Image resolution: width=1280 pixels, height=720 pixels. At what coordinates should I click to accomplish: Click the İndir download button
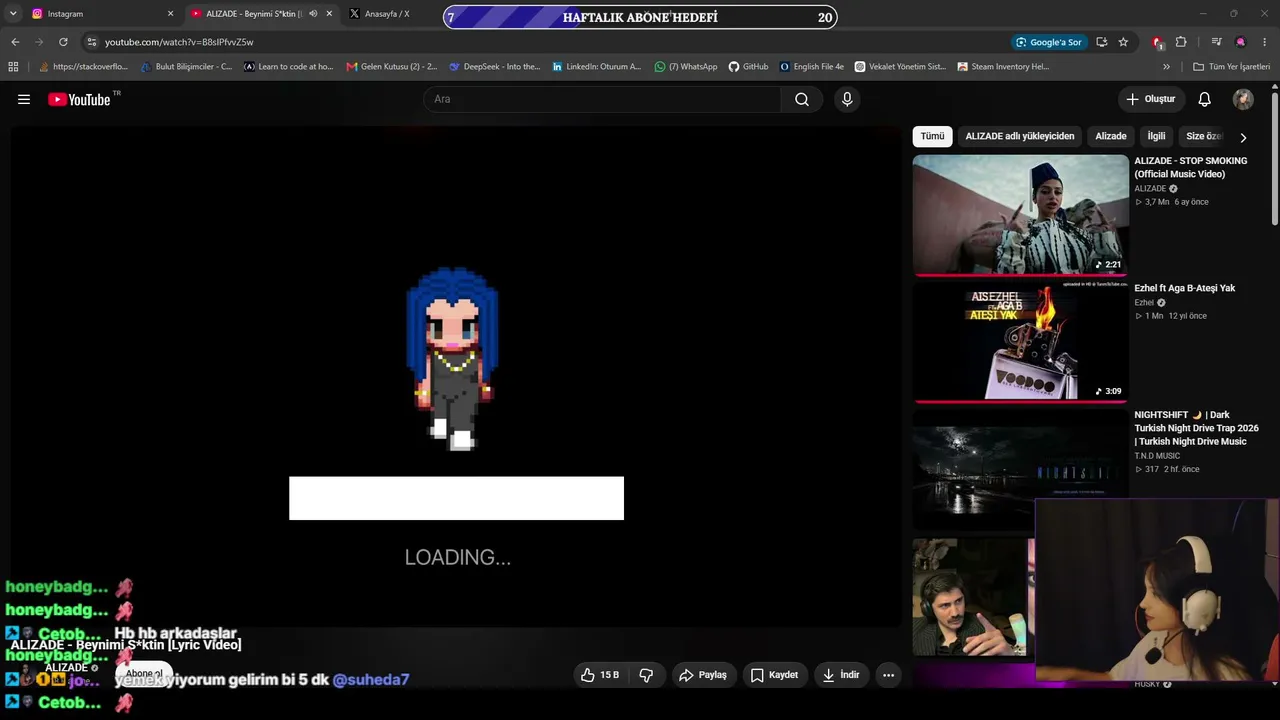(841, 675)
